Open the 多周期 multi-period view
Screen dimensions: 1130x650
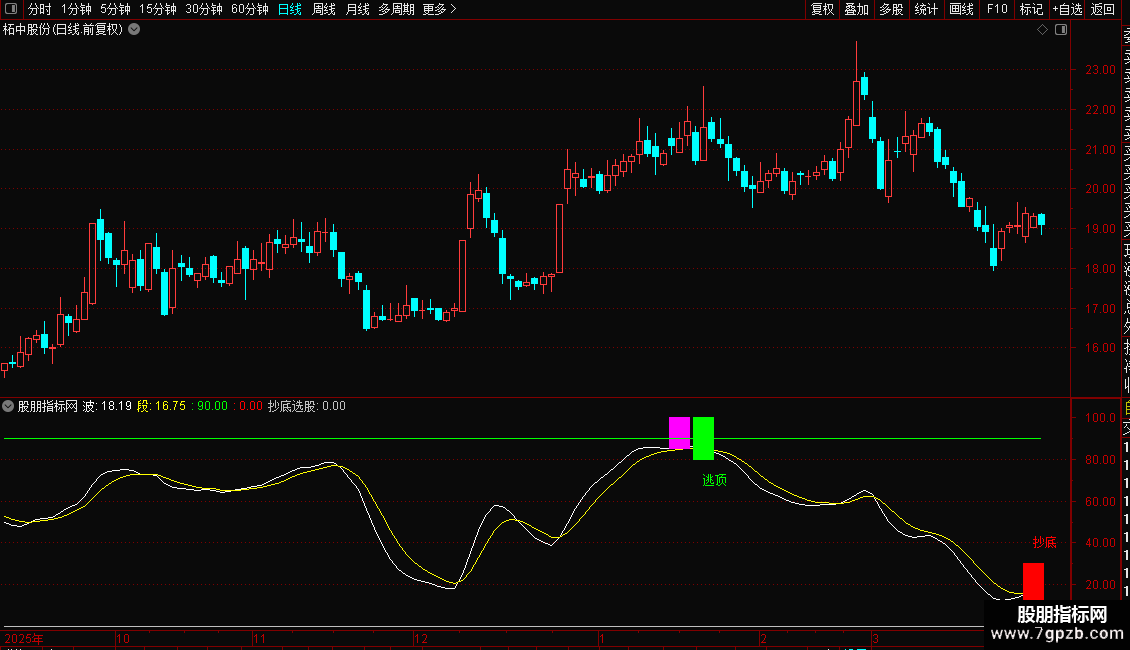(x=396, y=9)
